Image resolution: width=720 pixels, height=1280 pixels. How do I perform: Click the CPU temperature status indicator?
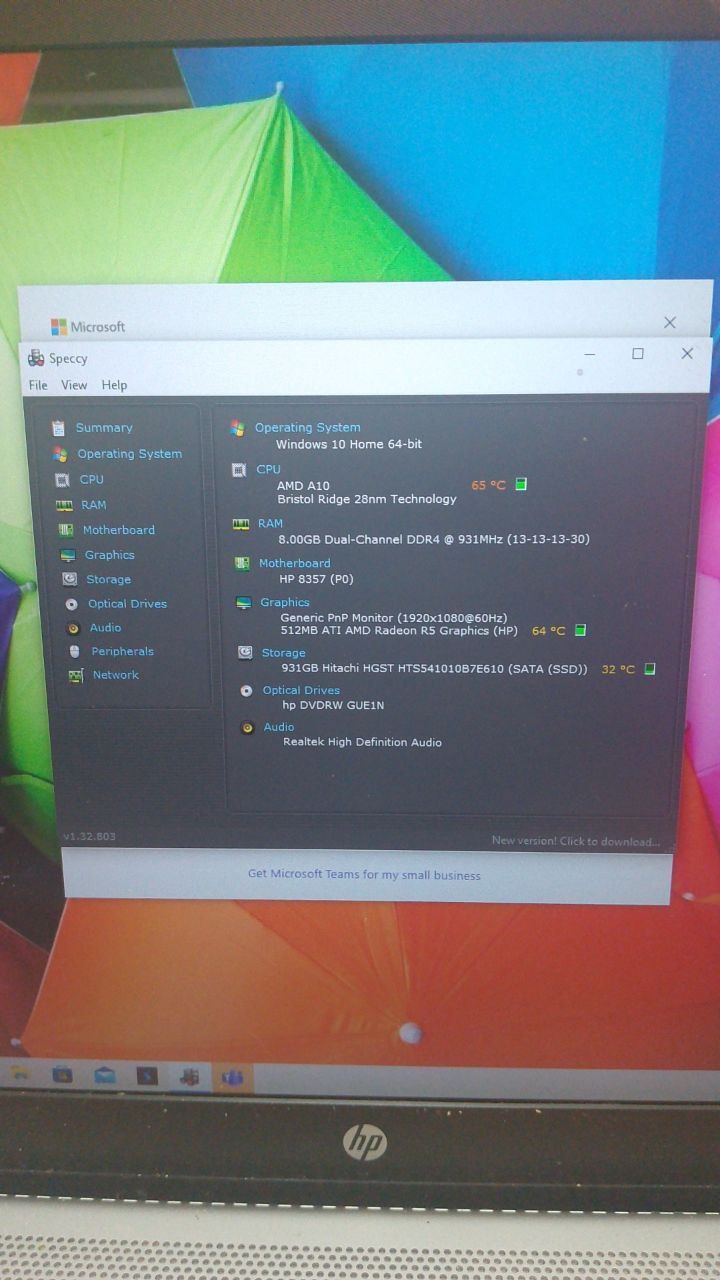click(x=521, y=485)
